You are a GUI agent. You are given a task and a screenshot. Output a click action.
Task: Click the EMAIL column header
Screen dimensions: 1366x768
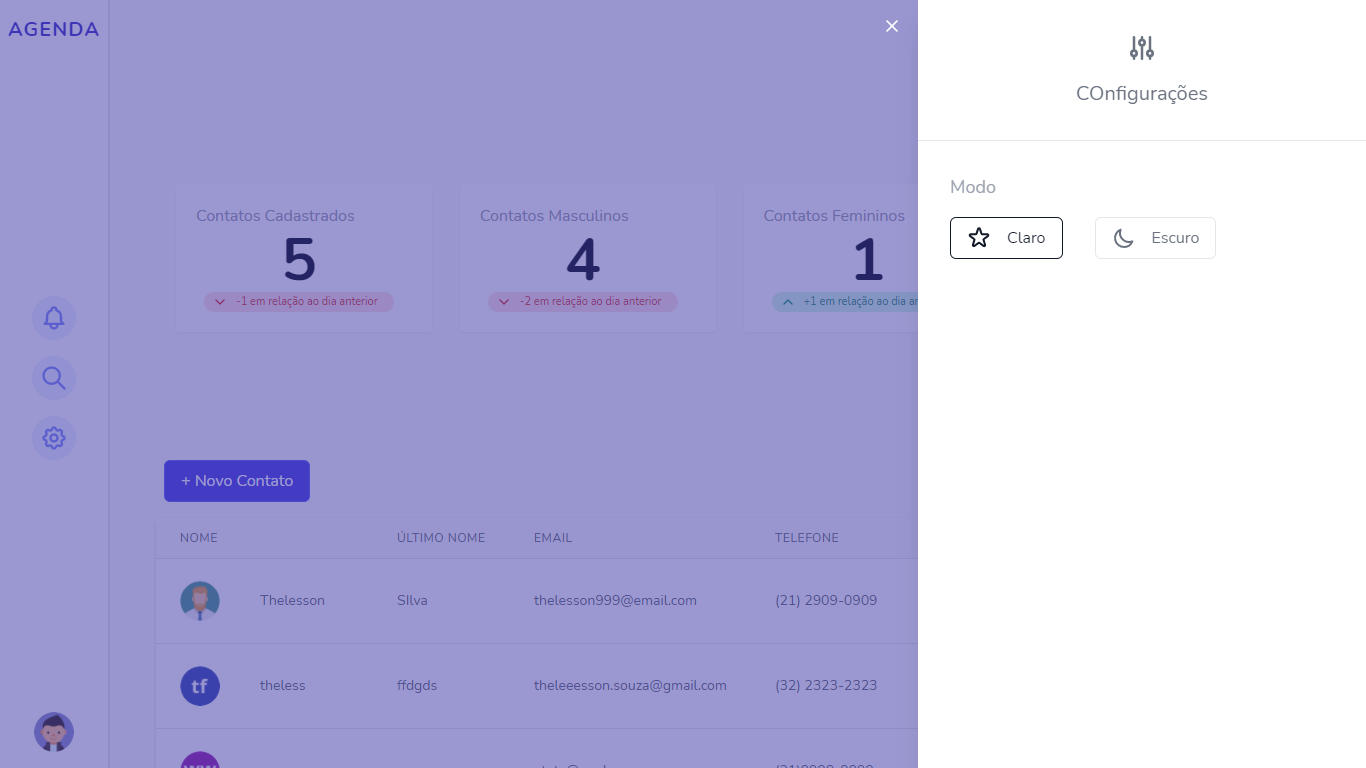[553, 538]
